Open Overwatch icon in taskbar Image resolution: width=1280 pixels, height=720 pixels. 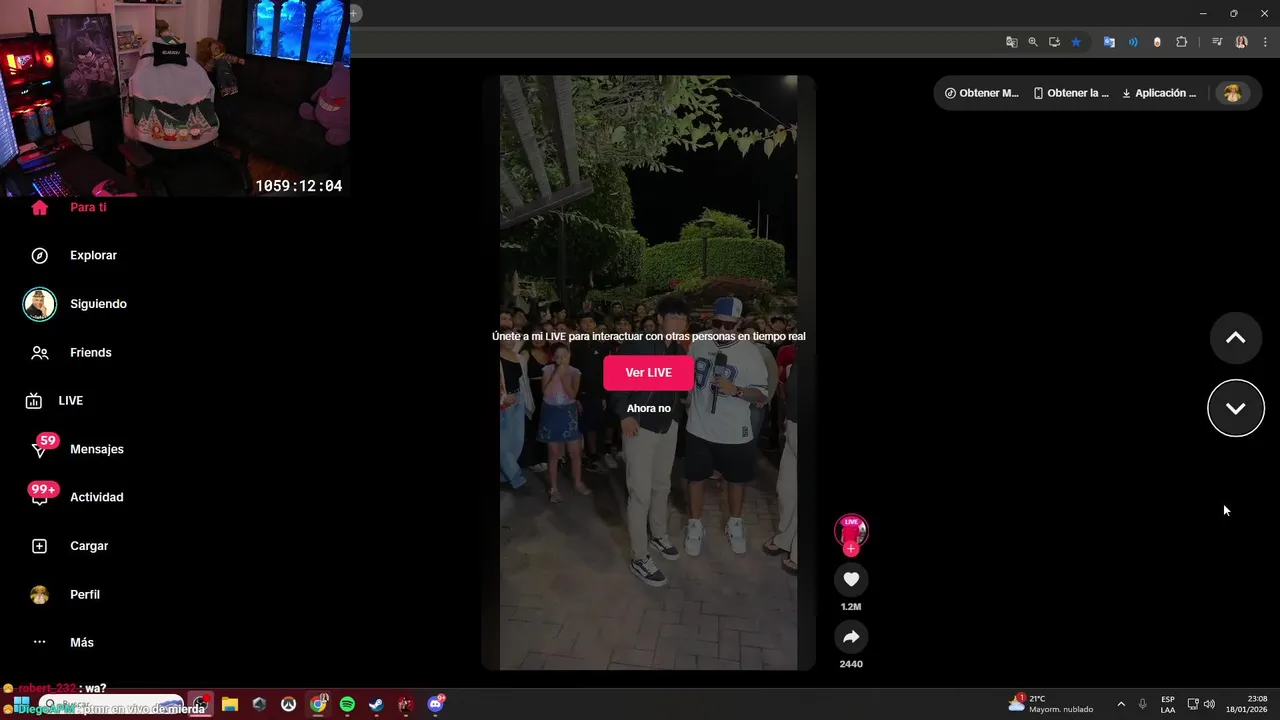tap(288, 704)
